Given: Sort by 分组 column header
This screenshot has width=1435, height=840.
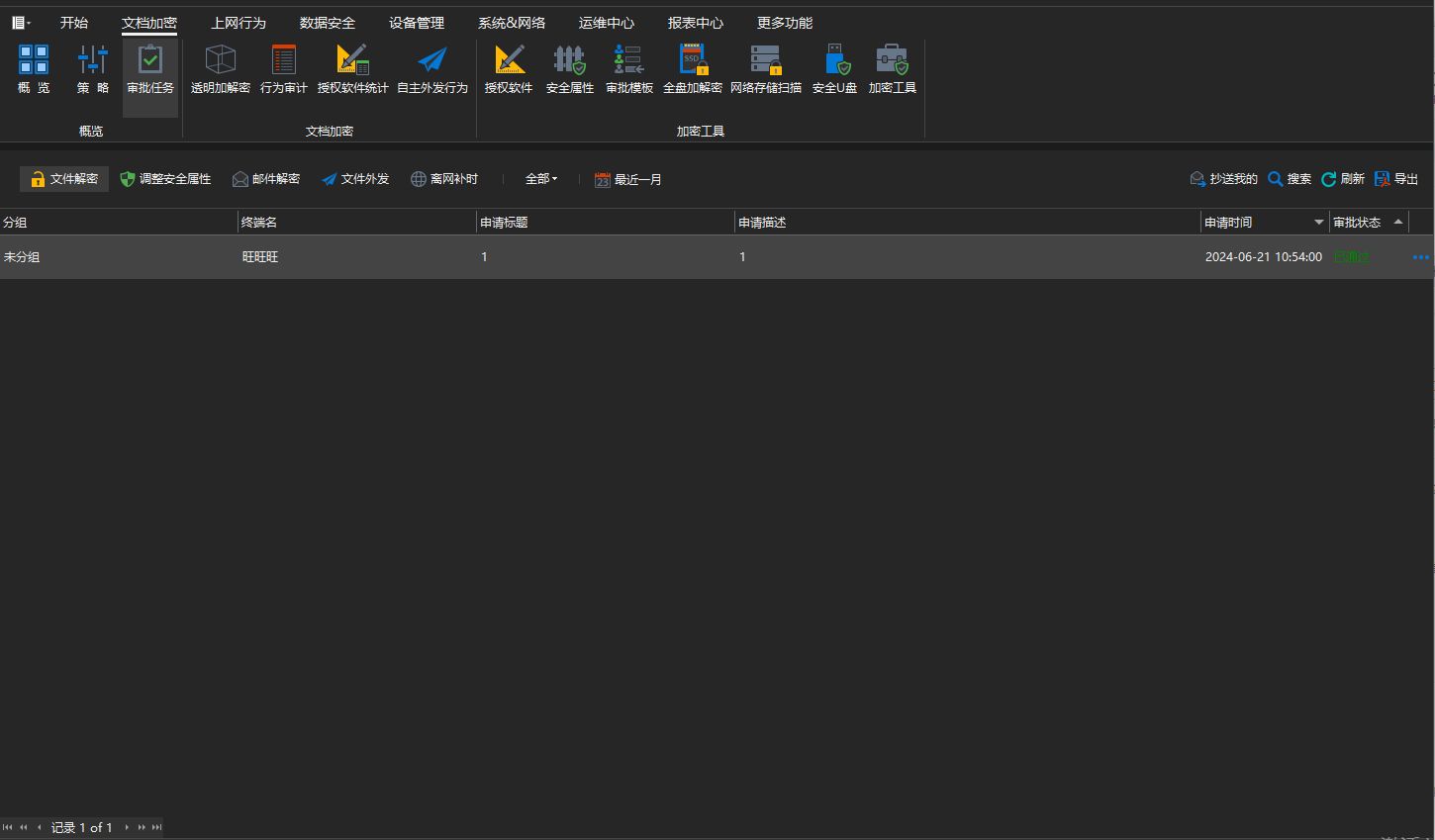Looking at the screenshot, I should [x=119, y=223].
